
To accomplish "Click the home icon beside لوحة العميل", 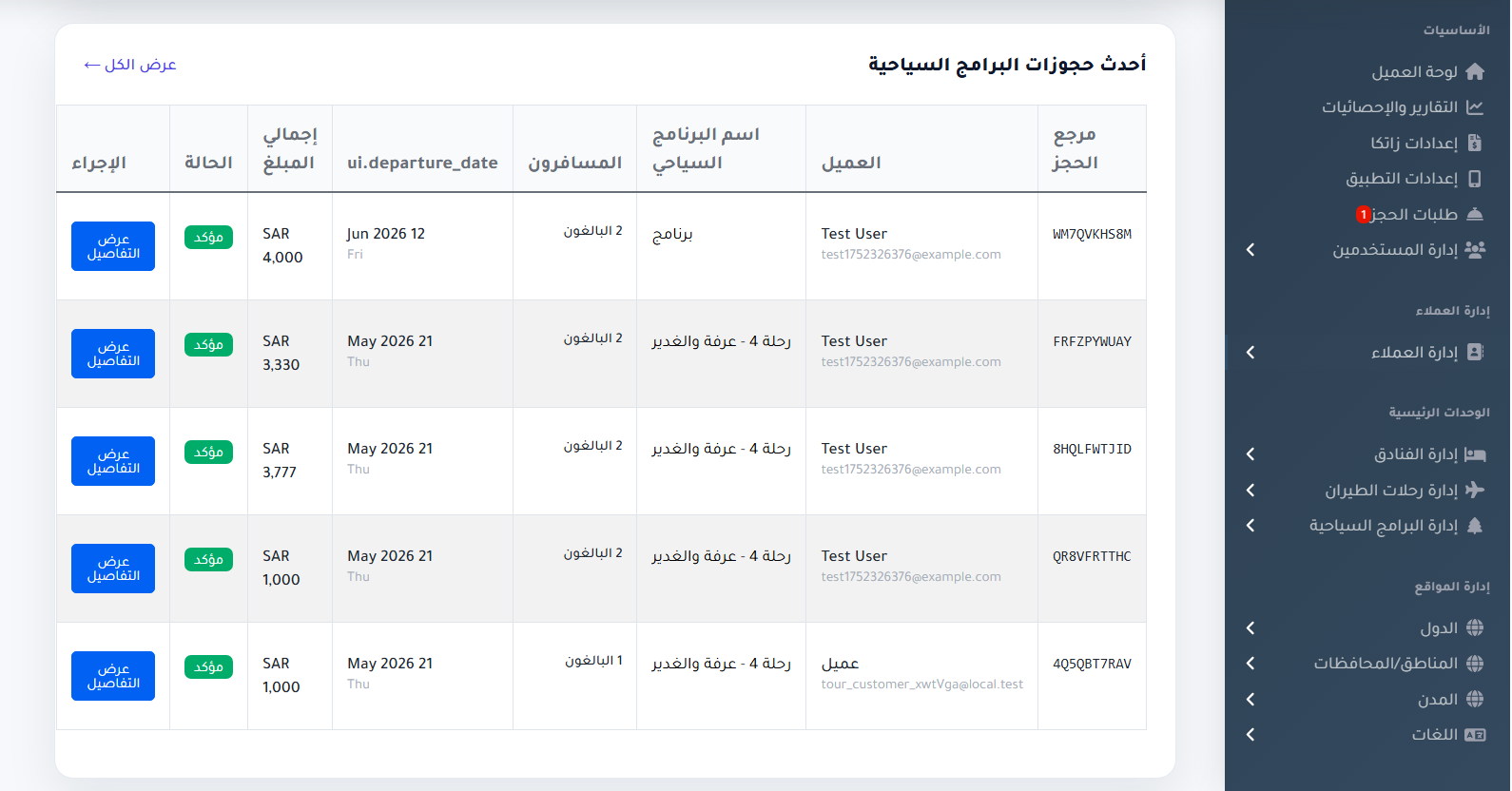I will click(1475, 71).
